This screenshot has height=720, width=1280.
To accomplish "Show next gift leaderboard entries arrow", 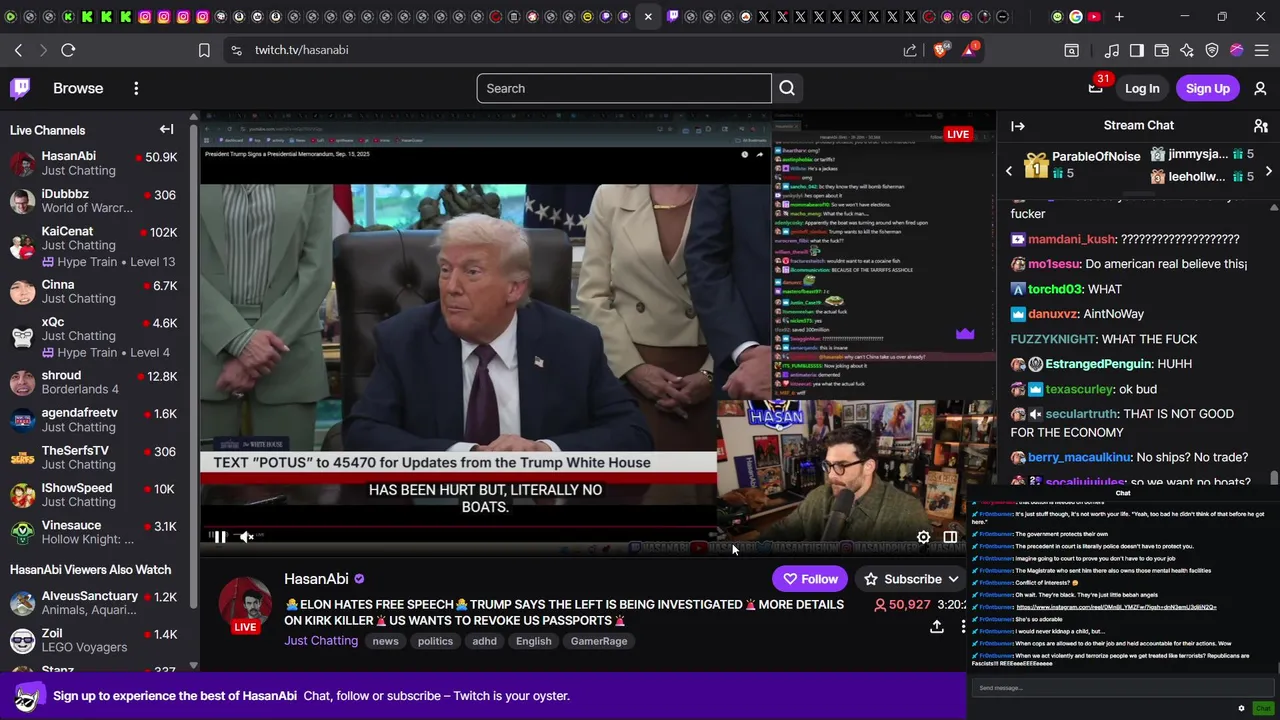I will (x=1268, y=171).
